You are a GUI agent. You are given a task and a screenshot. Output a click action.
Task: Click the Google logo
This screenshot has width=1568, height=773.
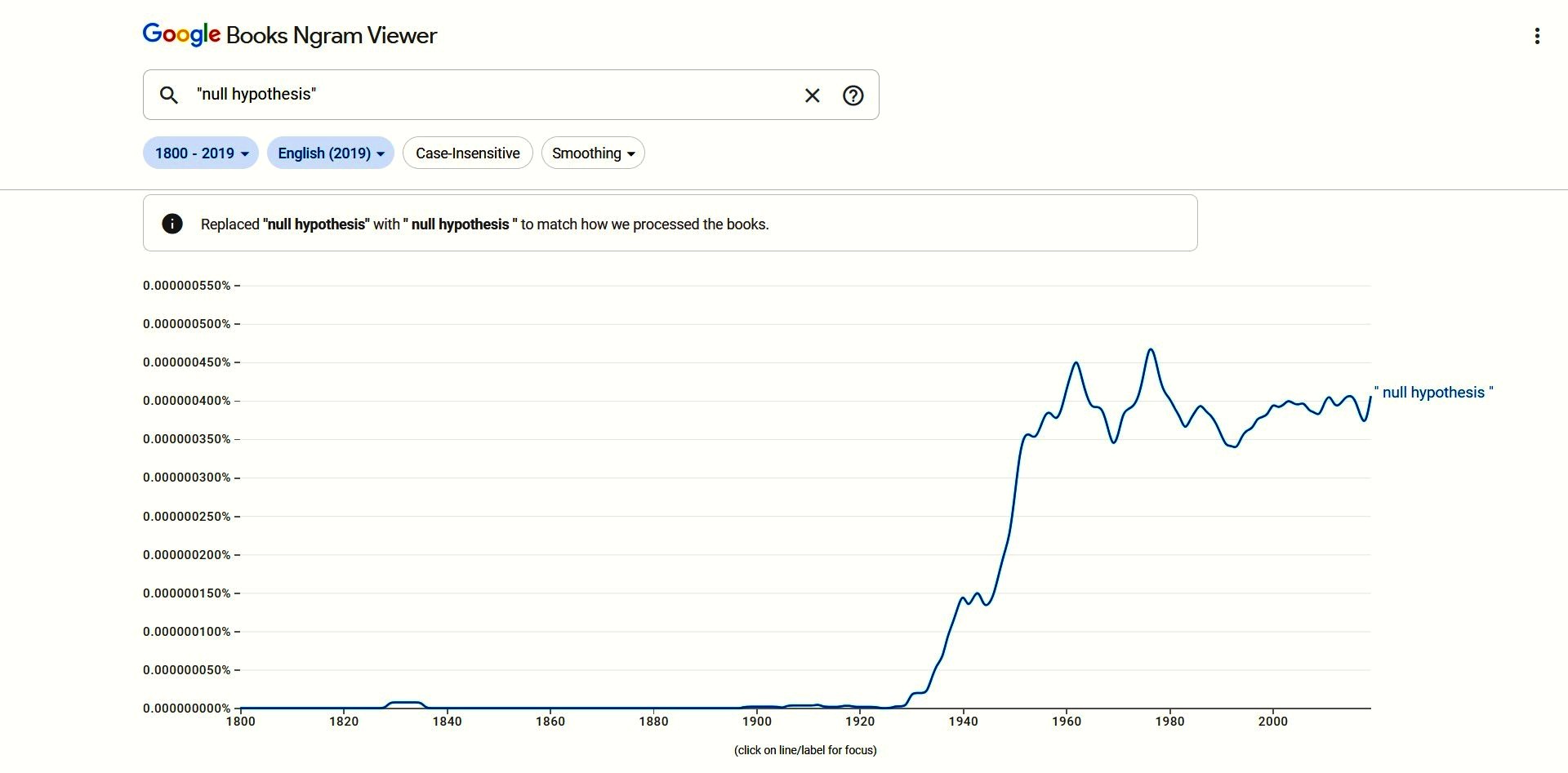tap(181, 34)
